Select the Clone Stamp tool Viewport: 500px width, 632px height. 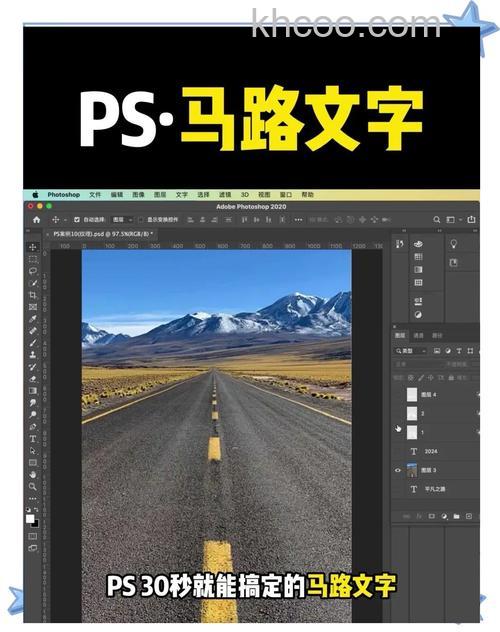33,355
